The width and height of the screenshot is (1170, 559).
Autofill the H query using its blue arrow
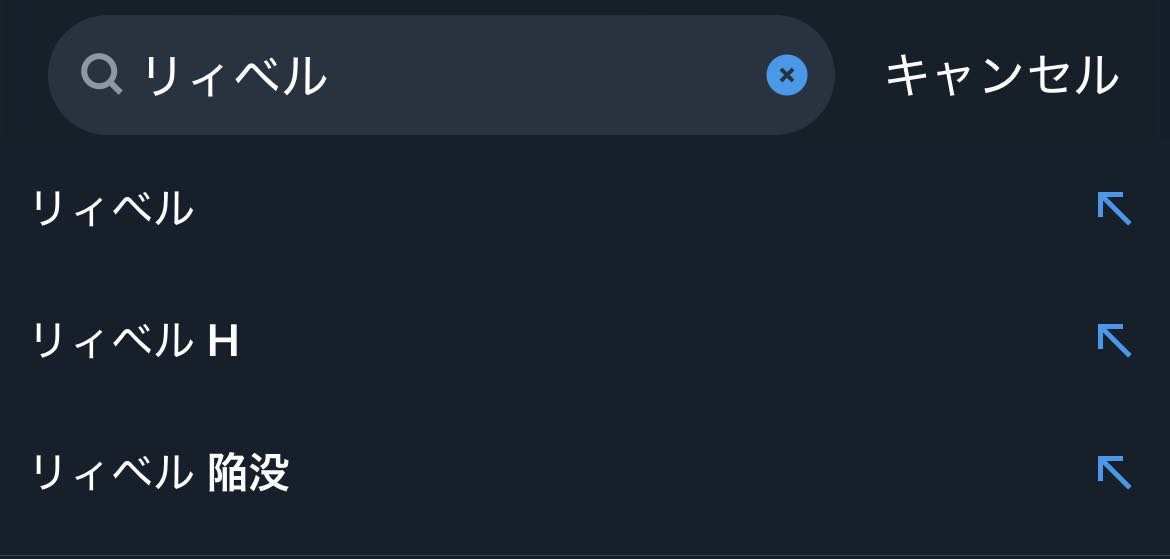[1114, 341]
